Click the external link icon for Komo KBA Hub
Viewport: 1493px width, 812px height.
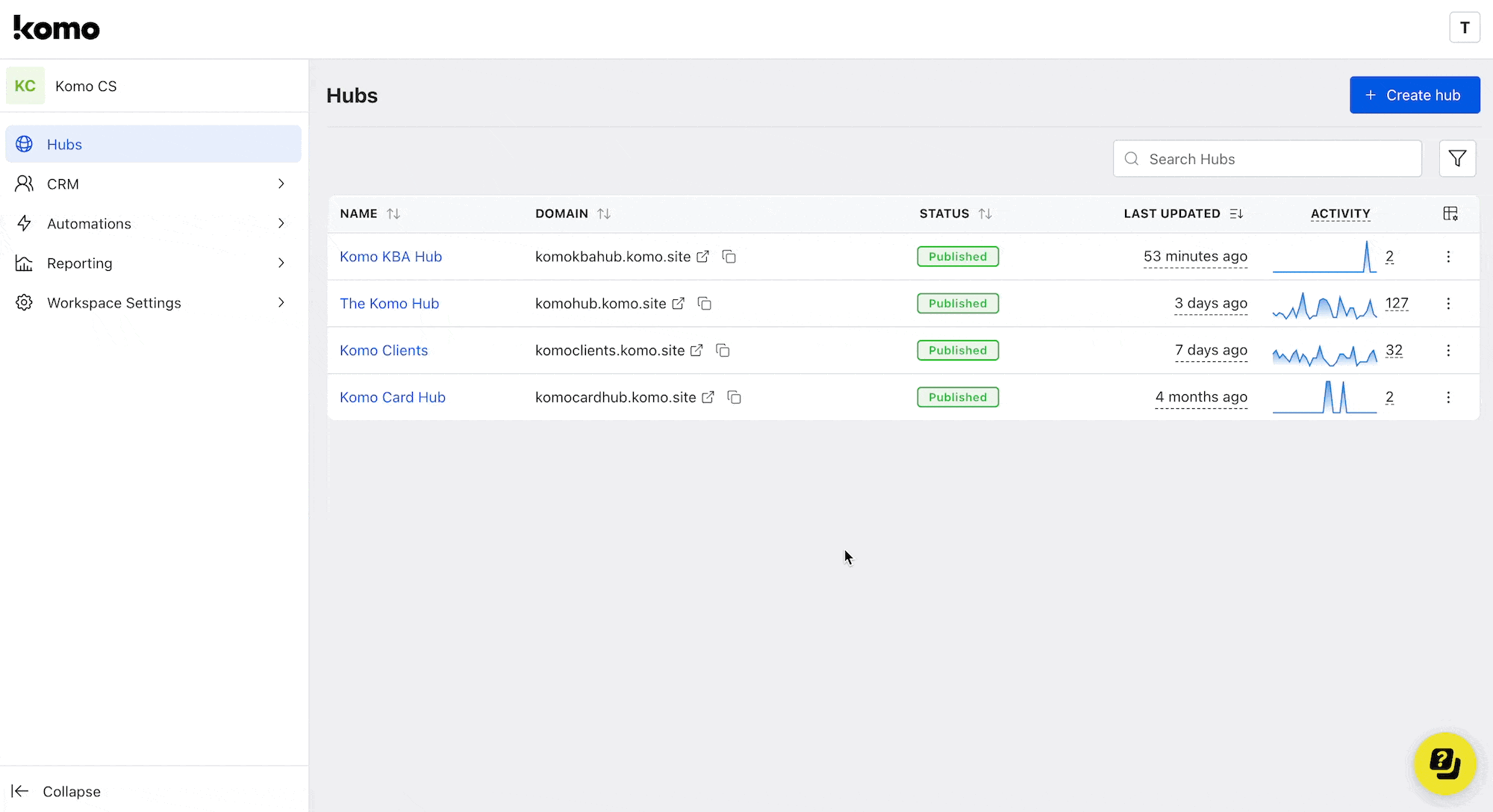click(704, 256)
